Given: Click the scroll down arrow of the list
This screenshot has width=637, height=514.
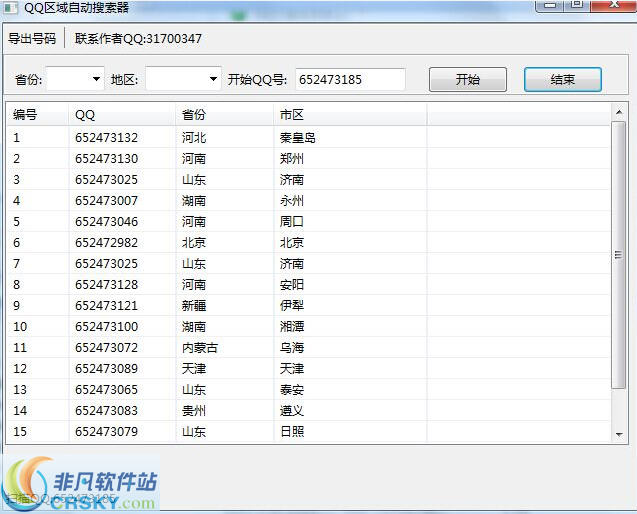Looking at the screenshot, I should pos(619,435).
